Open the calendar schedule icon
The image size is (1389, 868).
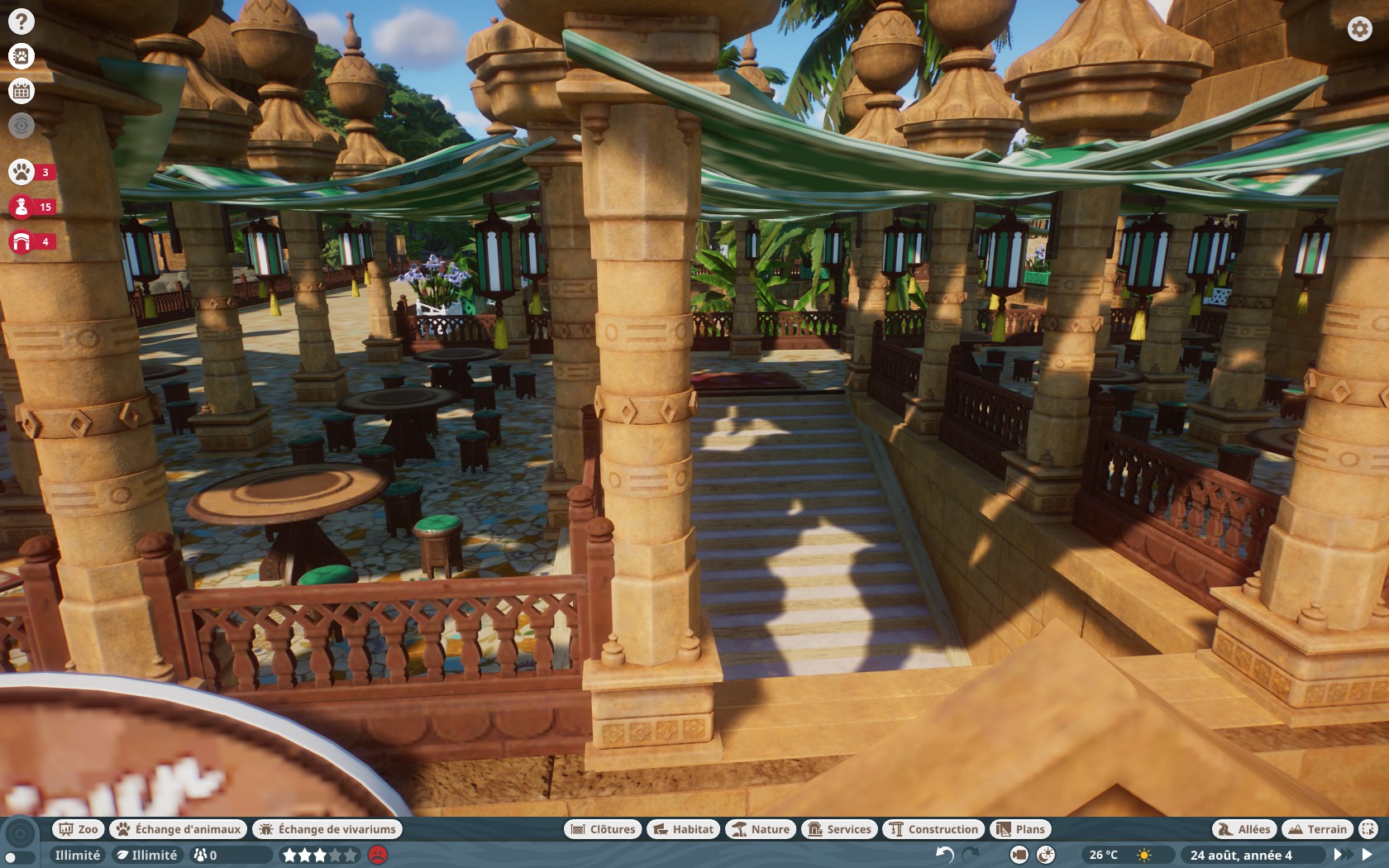[x=21, y=91]
